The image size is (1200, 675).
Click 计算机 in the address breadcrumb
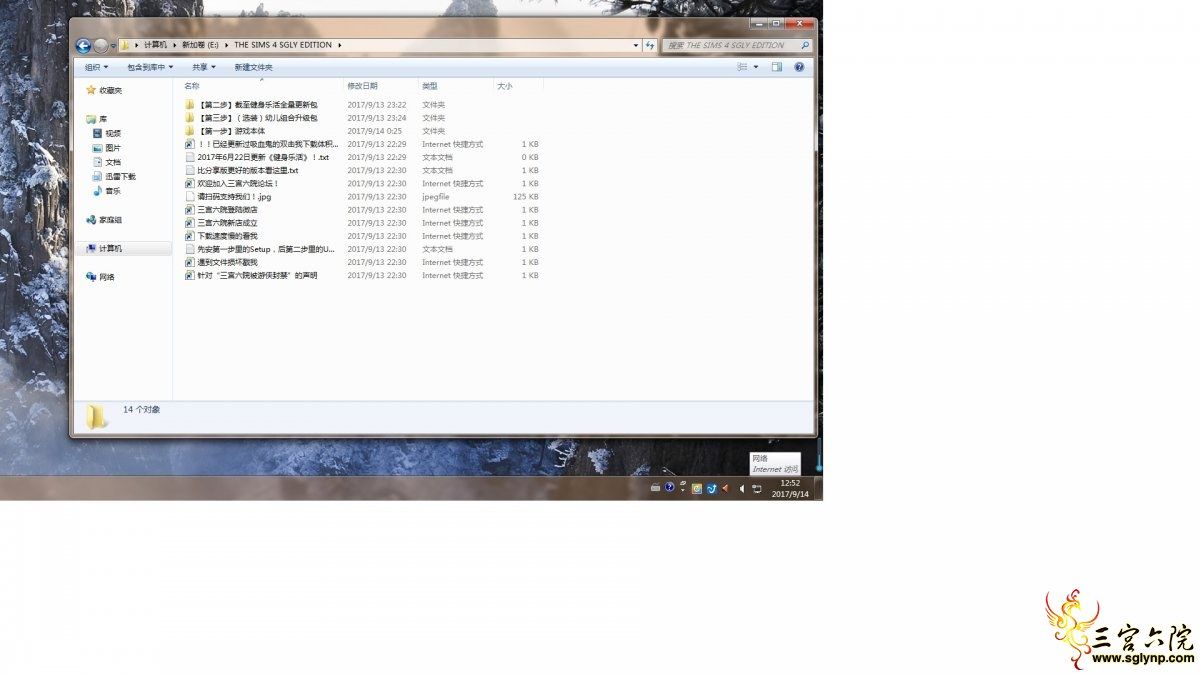156,45
